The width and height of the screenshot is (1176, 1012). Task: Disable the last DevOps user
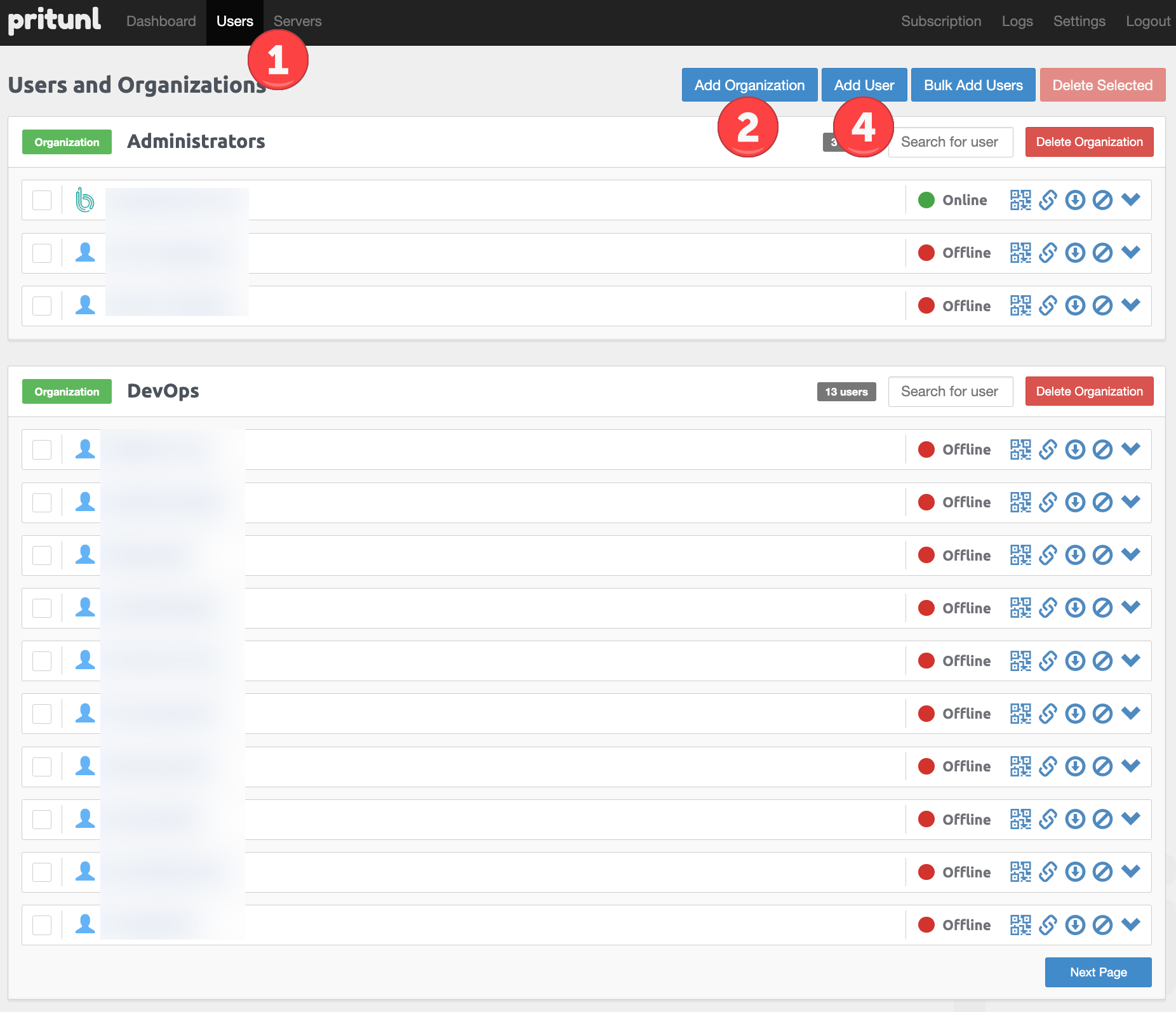point(1102,925)
